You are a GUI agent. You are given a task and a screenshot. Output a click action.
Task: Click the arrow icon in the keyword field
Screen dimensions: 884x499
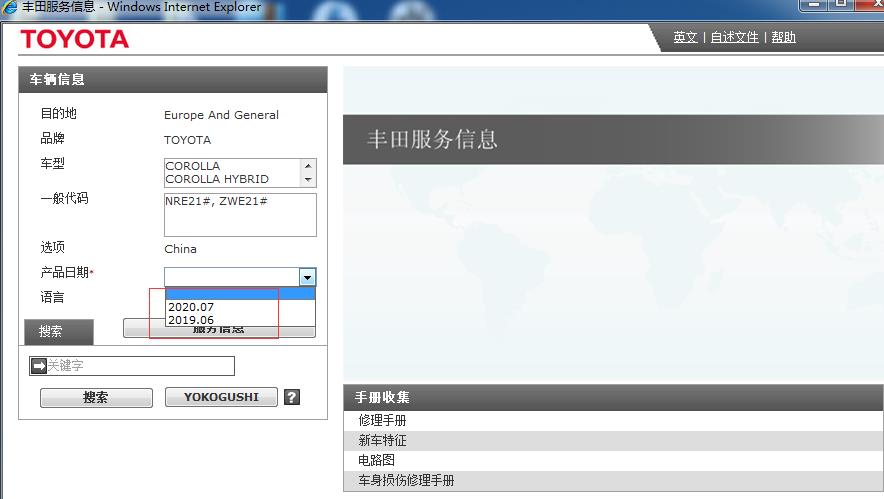(39, 366)
